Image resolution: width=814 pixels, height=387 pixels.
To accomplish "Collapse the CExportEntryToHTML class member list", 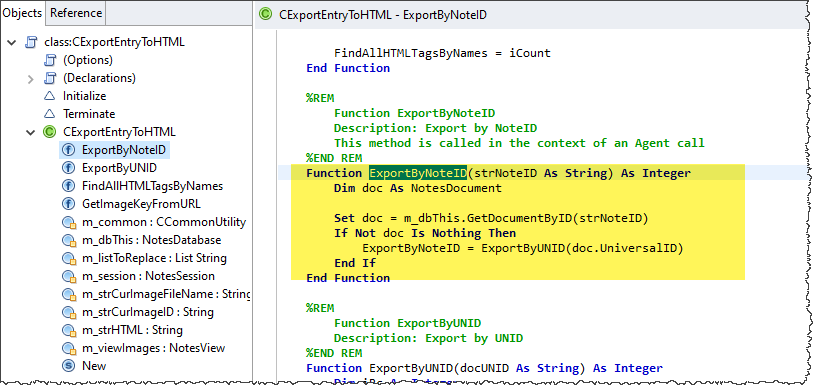I will pos(31,132).
